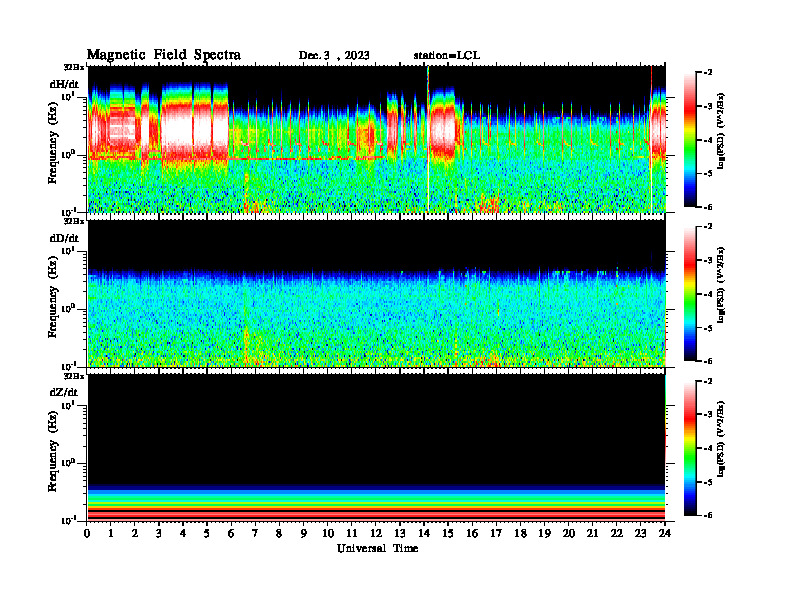This screenshot has width=792, height=612.
Task: Click hour tick "6" on time axis
Action: click(231, 533)
